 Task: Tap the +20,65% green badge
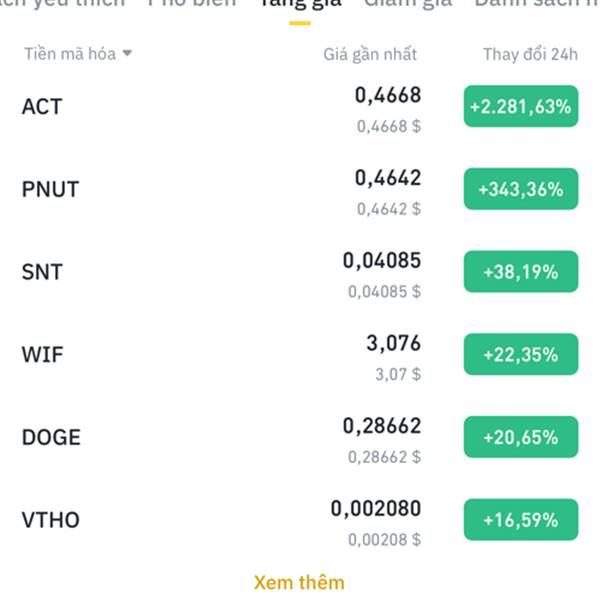point(521,437)
